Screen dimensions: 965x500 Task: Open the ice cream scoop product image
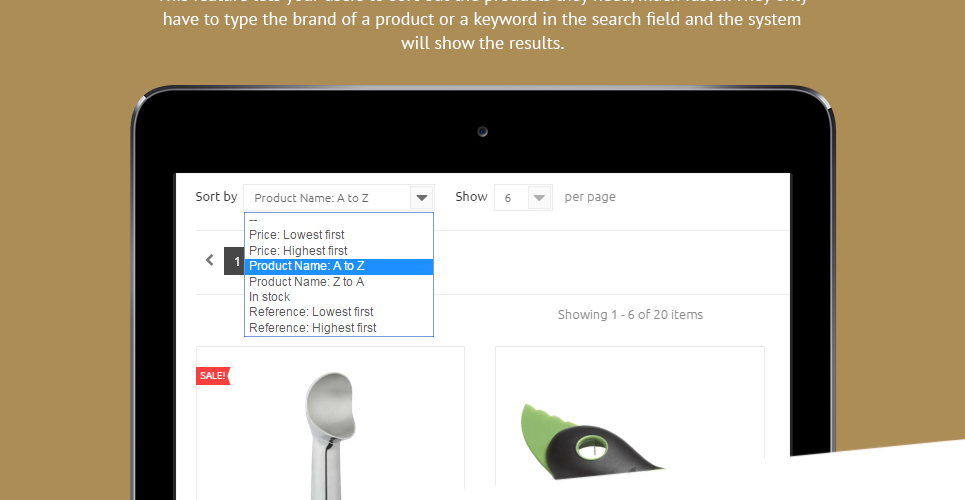pyautogui.click(x=330, y=434)
